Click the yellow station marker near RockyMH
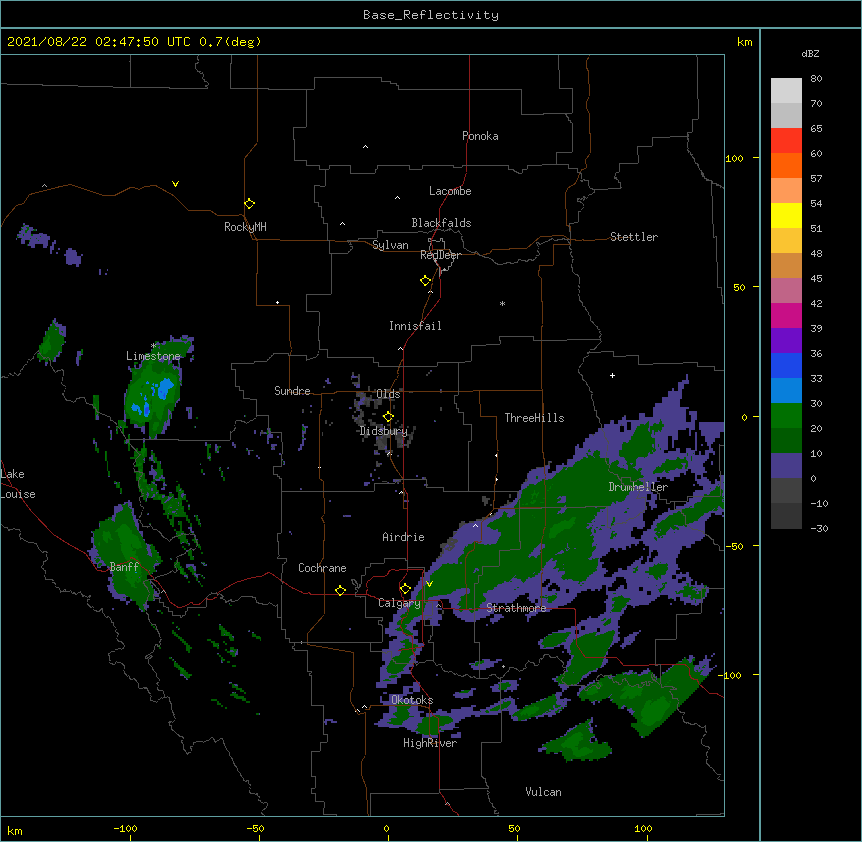The image size is (862, 842). (x=249, y=204)
